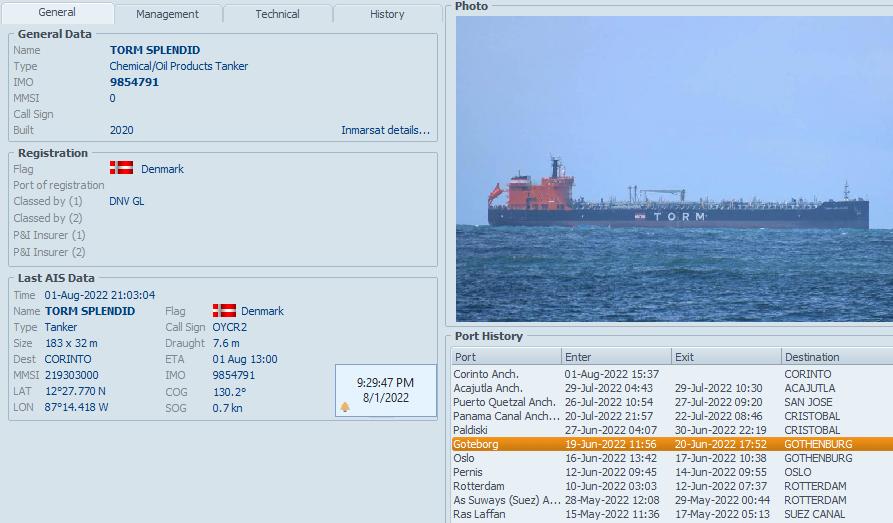Image resolution: width=893 pixels, height=523 pixels.
Task: Open Inmarsat details link
Action: pos(386,130)
